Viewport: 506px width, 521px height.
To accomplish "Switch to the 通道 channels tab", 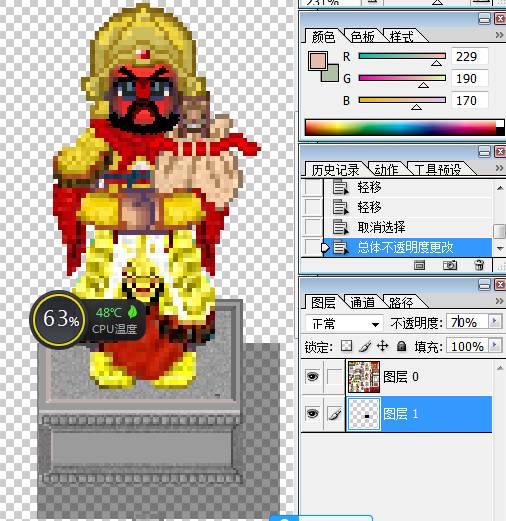I will point(362,302).
